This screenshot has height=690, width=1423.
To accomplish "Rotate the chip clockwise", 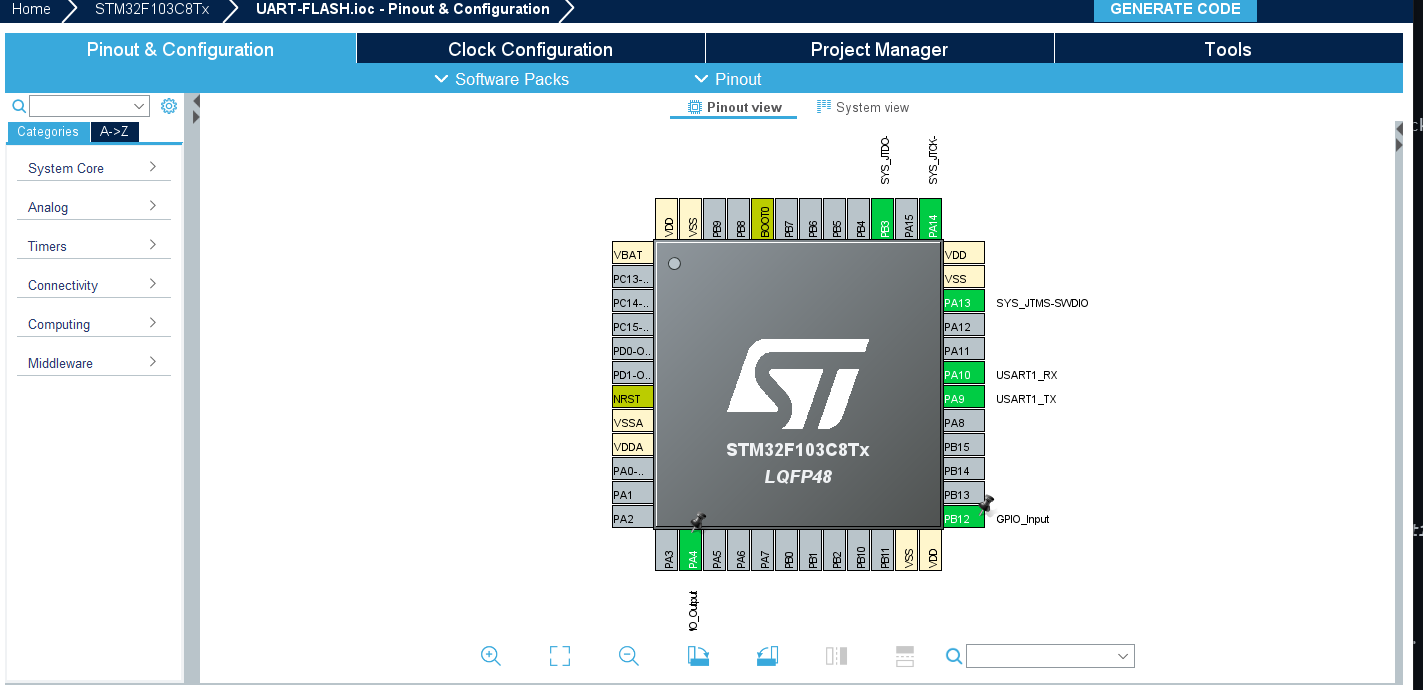I will point(697,656).
